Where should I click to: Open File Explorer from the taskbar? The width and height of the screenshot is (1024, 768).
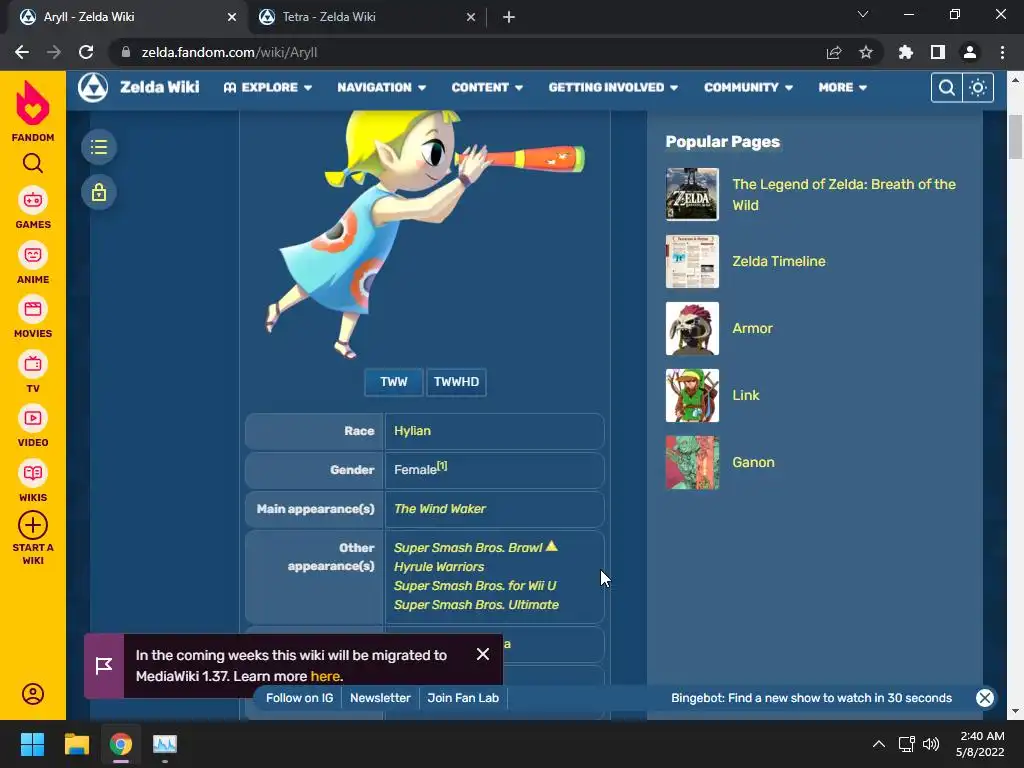pos(76,744)
